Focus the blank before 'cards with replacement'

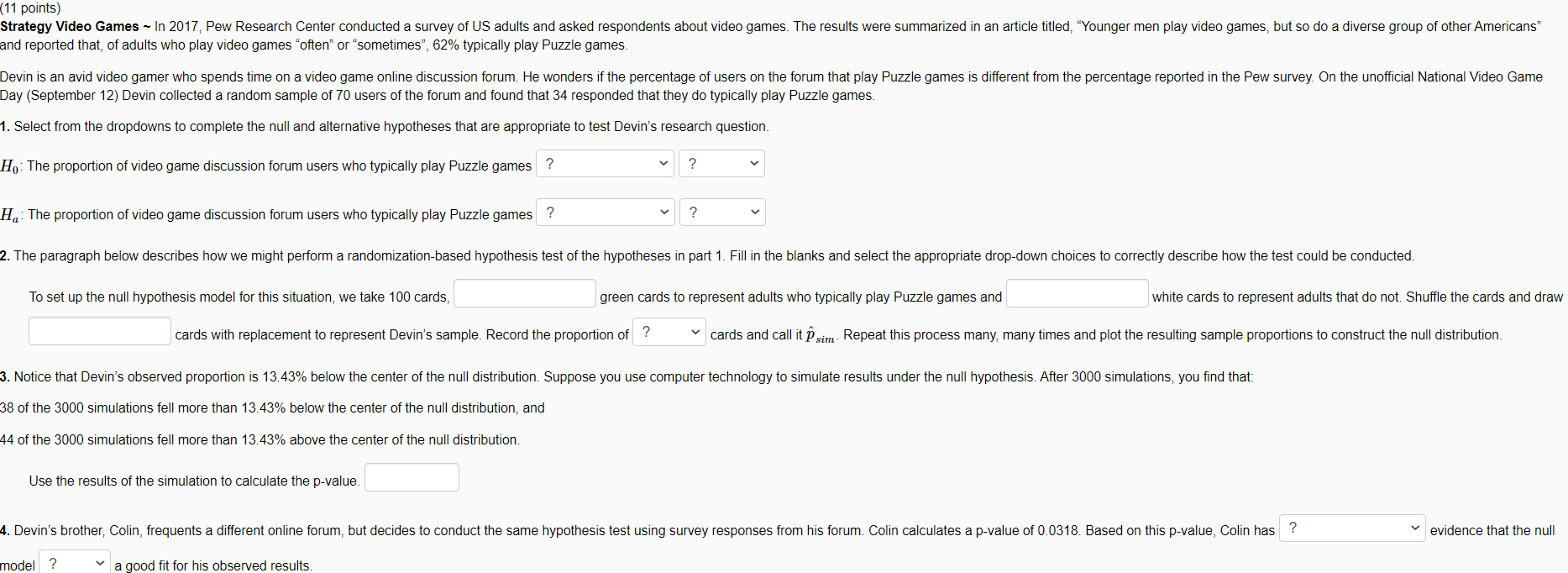point(100,331)
